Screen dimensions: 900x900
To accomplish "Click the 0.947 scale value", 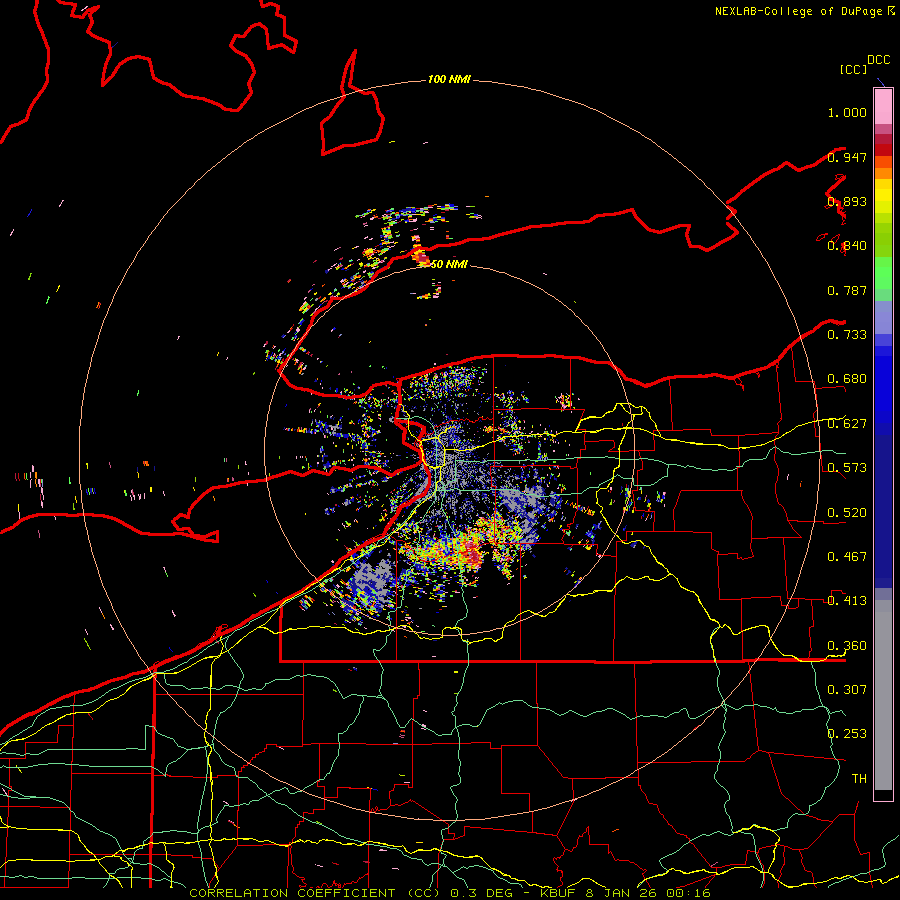I will [847, 157].
